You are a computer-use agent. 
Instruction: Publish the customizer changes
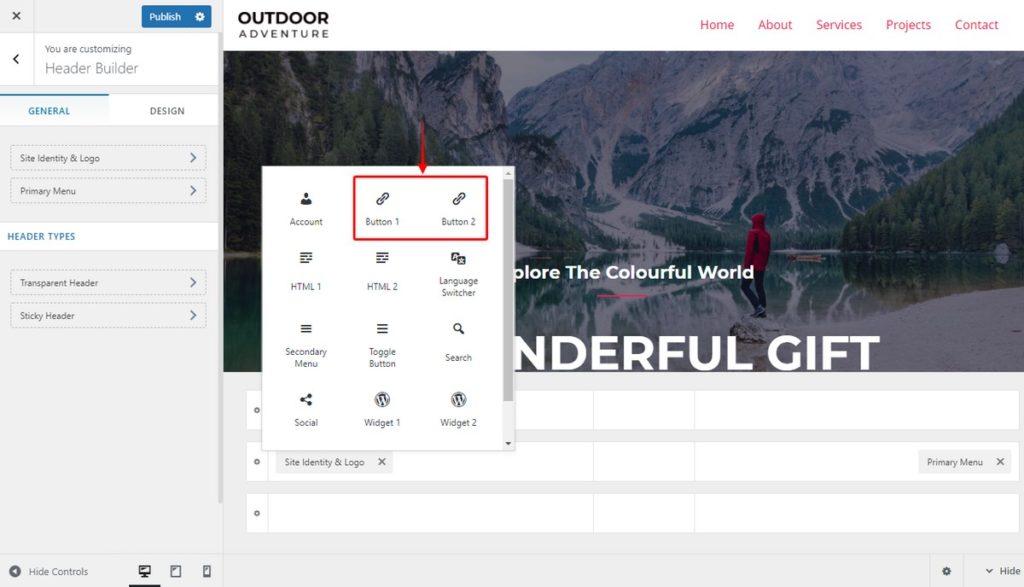163,16
